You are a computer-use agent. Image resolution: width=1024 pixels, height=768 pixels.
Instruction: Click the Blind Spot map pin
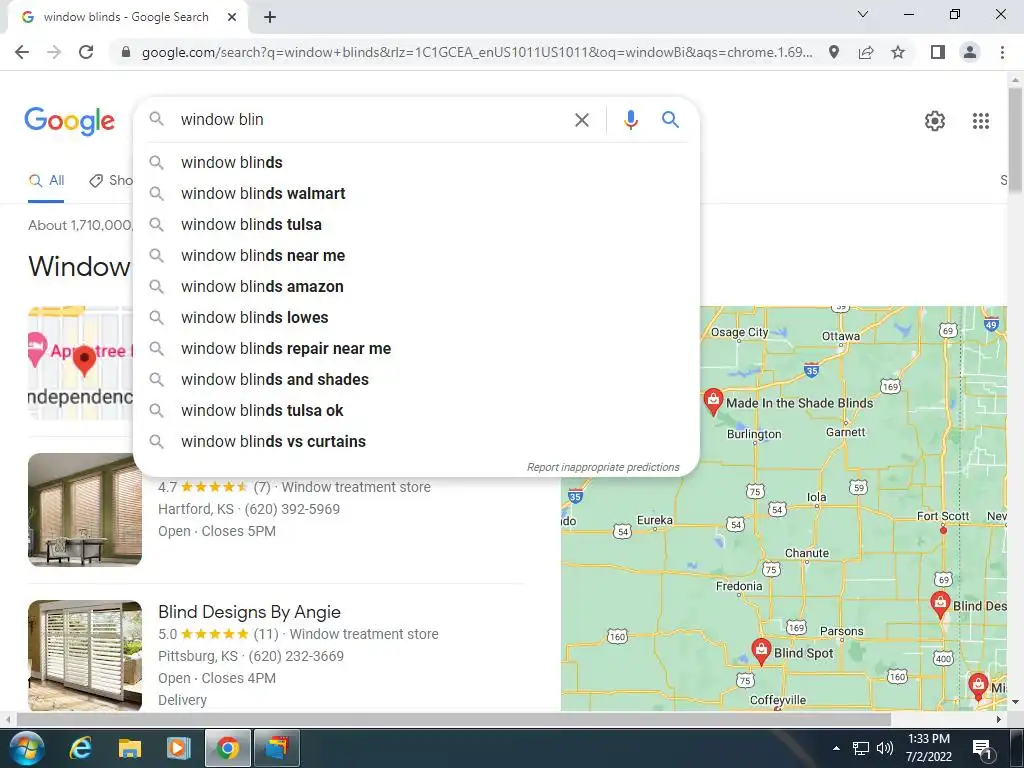point(761,650)
